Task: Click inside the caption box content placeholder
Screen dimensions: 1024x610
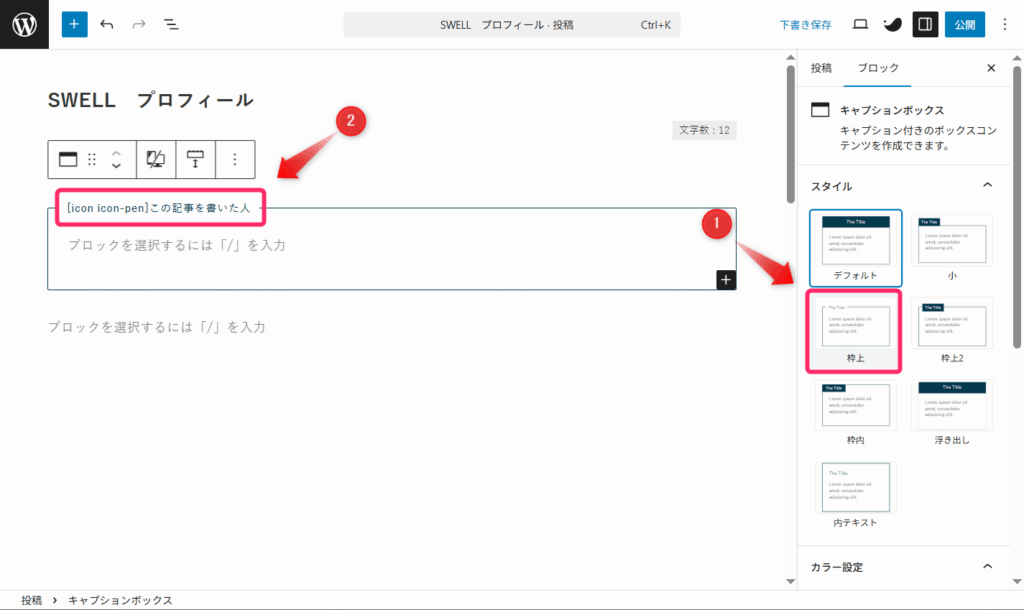Action: pyautogui.click(x=177, y=245)
